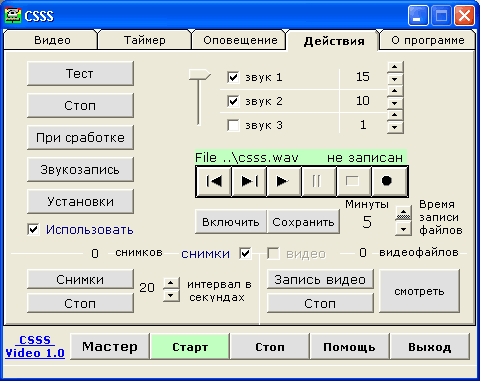Enable the видео checkbox
The height and width of the screenshot is (381, 480).
pyautogui.click(x=273, y=253)
